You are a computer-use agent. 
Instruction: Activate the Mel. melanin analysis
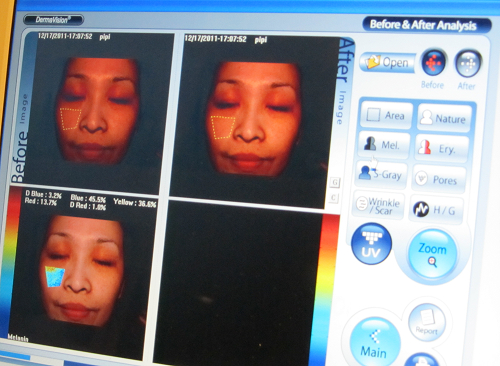pyautogui.click(x=383, y=145)
